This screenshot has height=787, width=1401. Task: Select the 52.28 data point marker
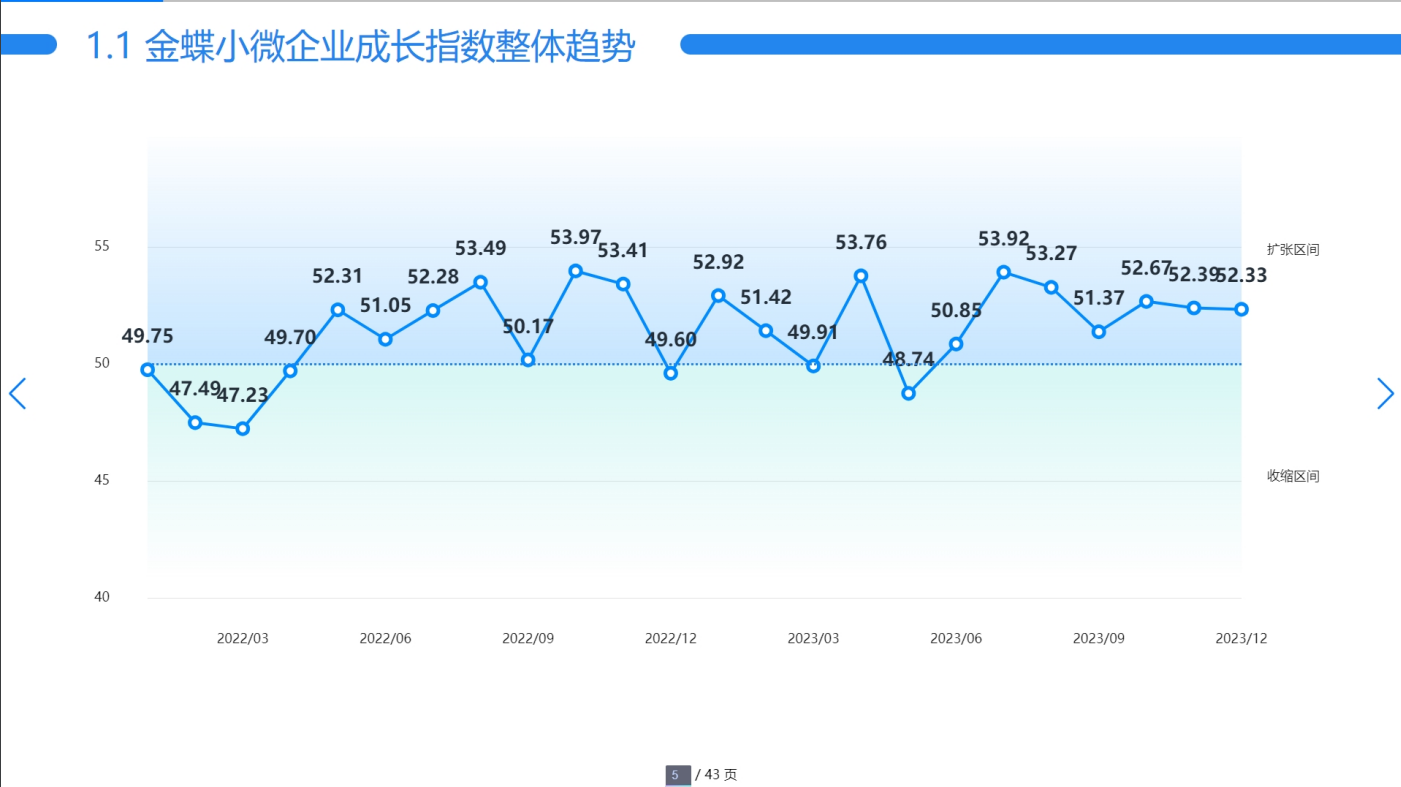(x=433, y=311)
